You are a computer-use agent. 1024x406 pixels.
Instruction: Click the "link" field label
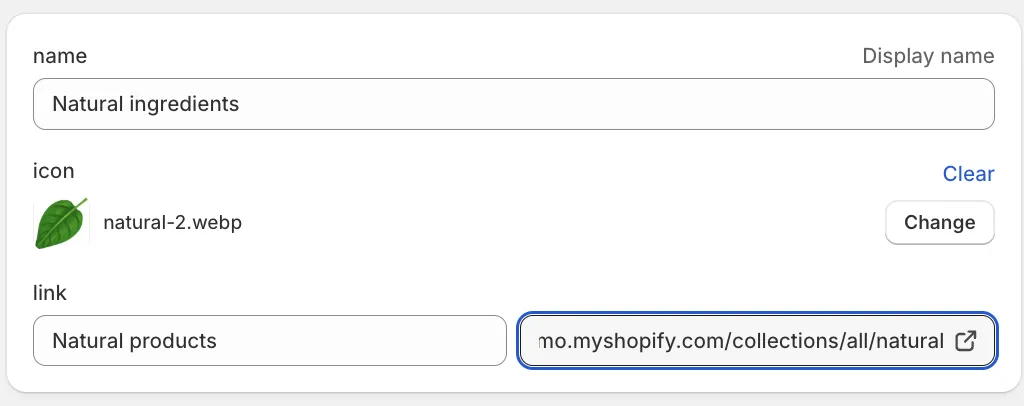[50, 293]
